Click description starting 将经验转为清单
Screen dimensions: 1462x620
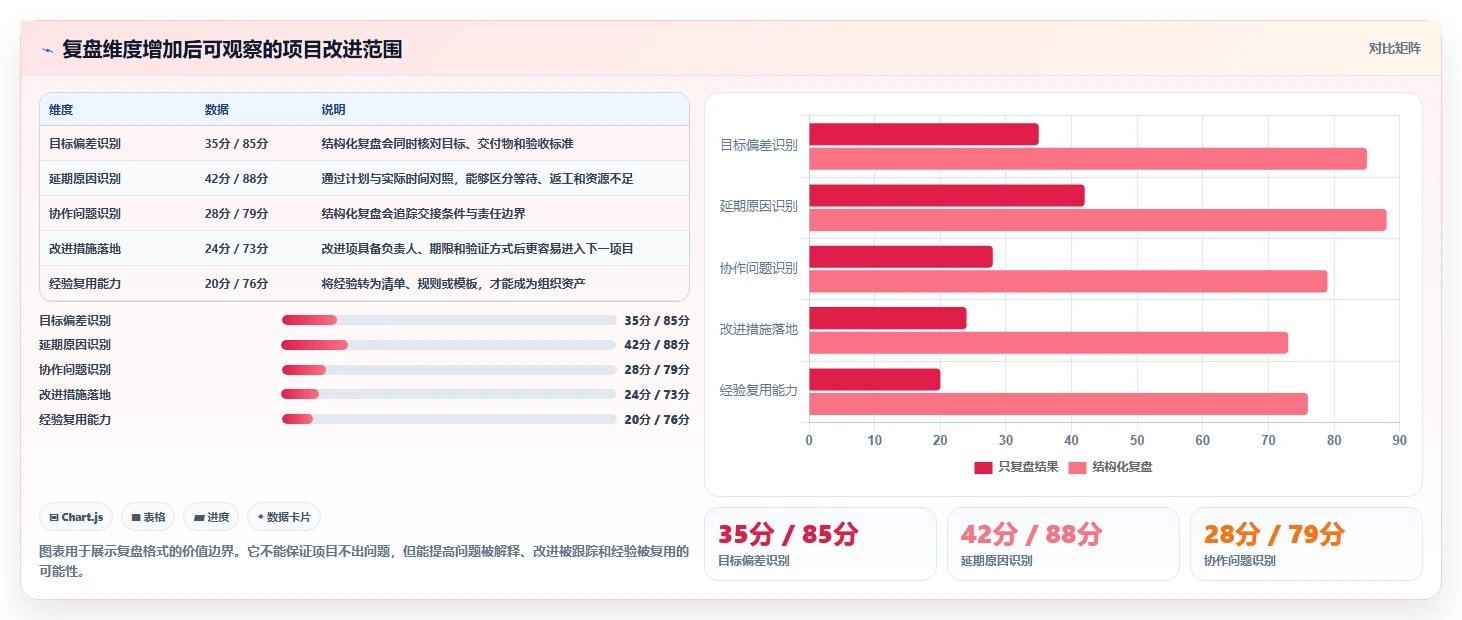coord(453,284)
